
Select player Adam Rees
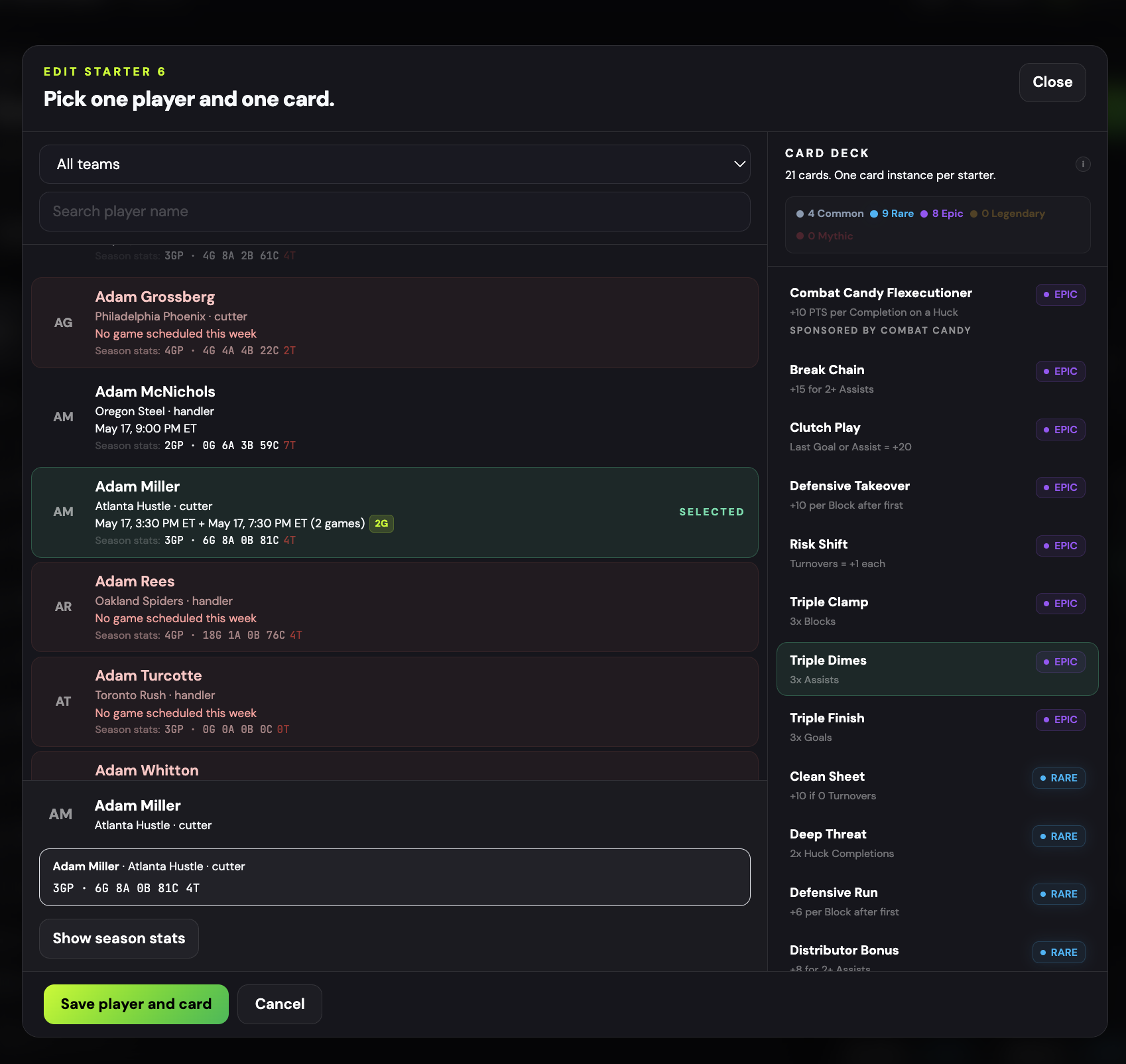pyautogui.click(x=395, y=607)
